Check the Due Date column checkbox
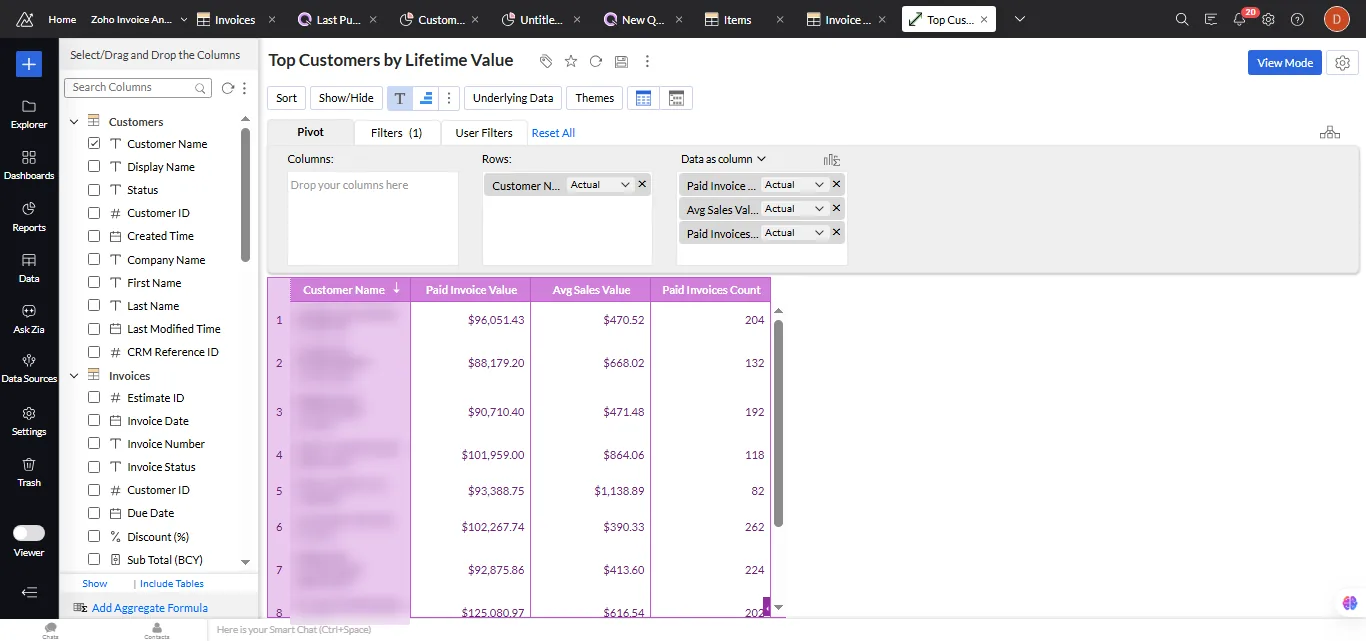The height and width of the screenshot is (641, 1366). click(x=94, y=513)
